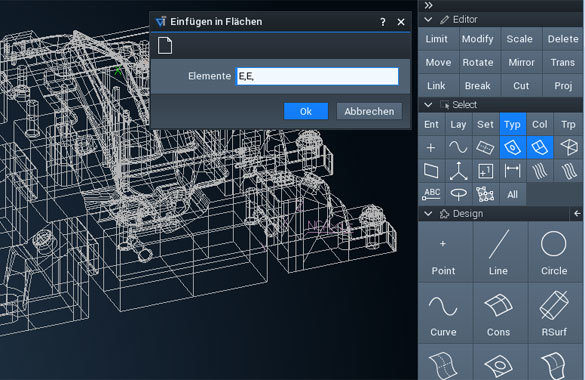Click the blank document icon in dialog
Screen dimensions: 585x380
point(165,46)
